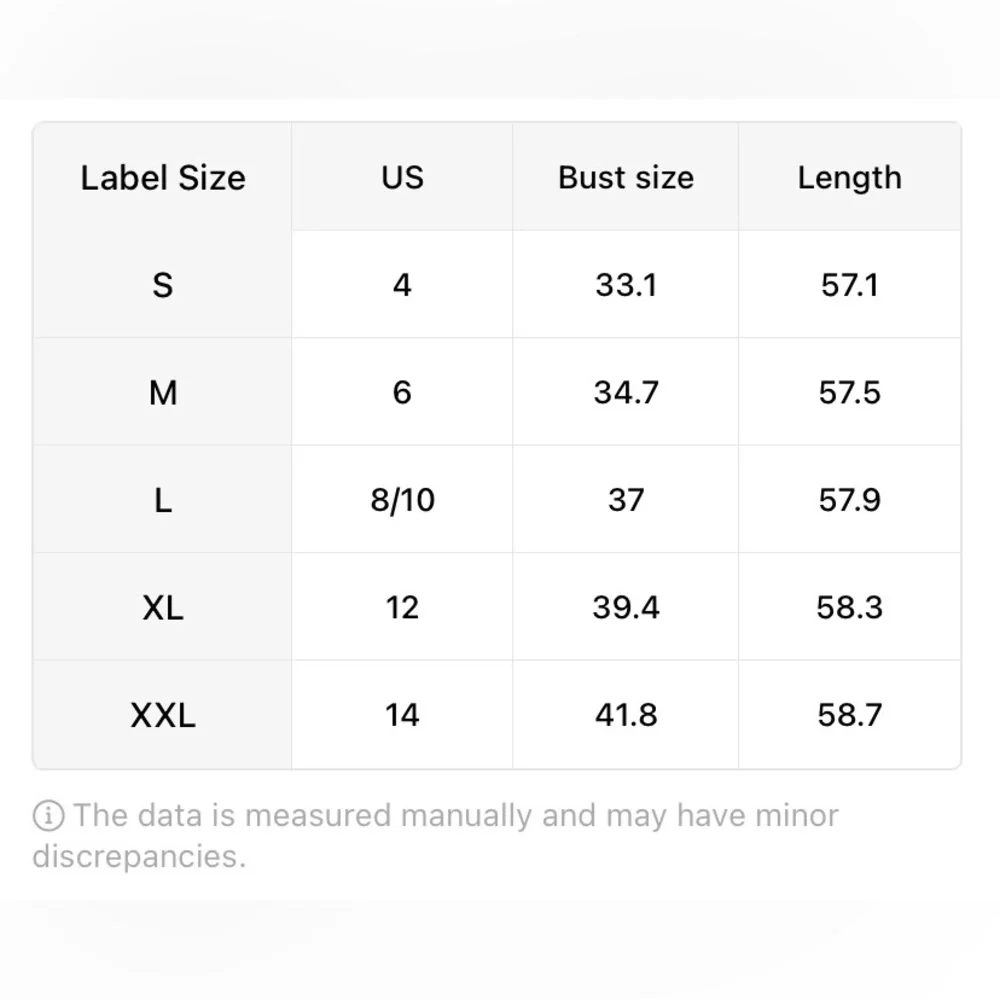1000x1000 pixels.
Task: Click the 39.4 bust size value
Action: click(626, 607)
